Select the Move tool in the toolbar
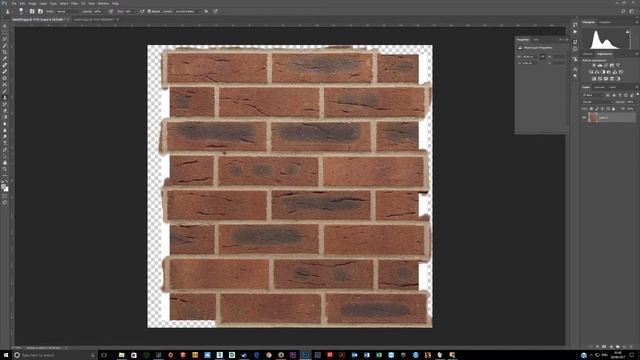This screenshot has width=640, height=360. [4, 26]
